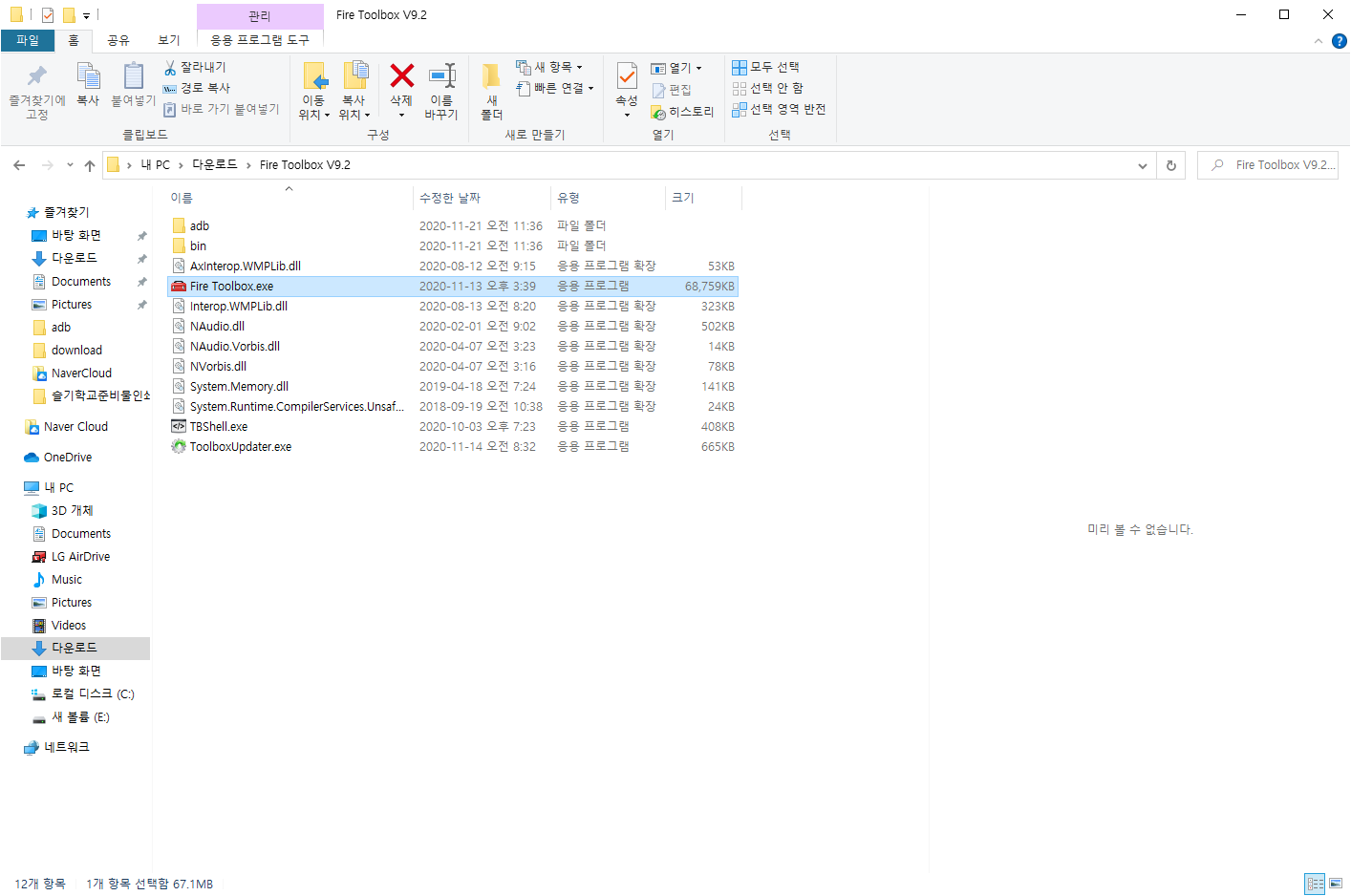Open 로컬 디스크 (C:) drive
This screenshot has height=896, width=1351.
pos(92,694)
